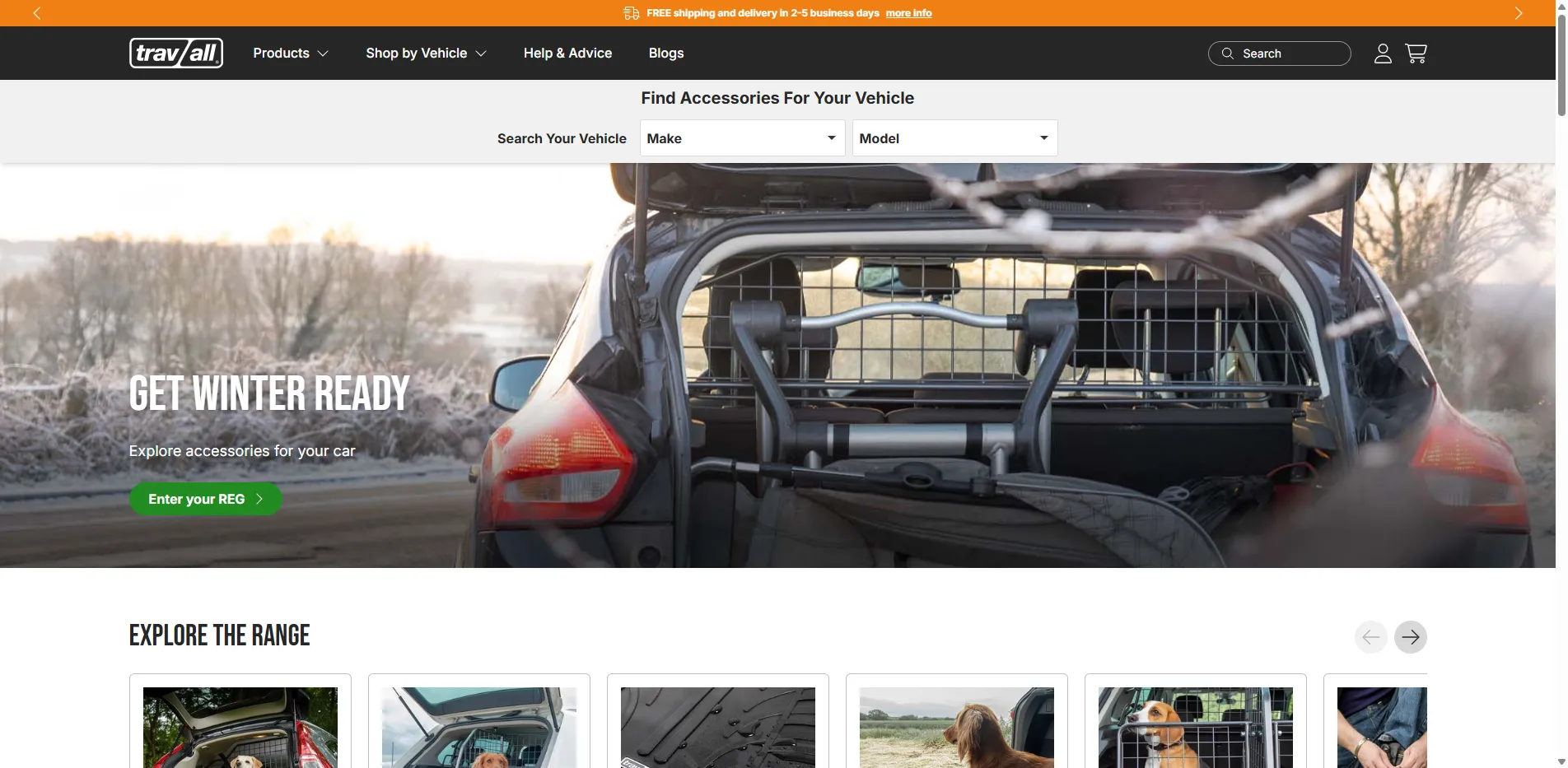Open the shipping 'more info' link
This screenshot has width=1568, height=768.
pyautogui.click(x=908, y=13)
